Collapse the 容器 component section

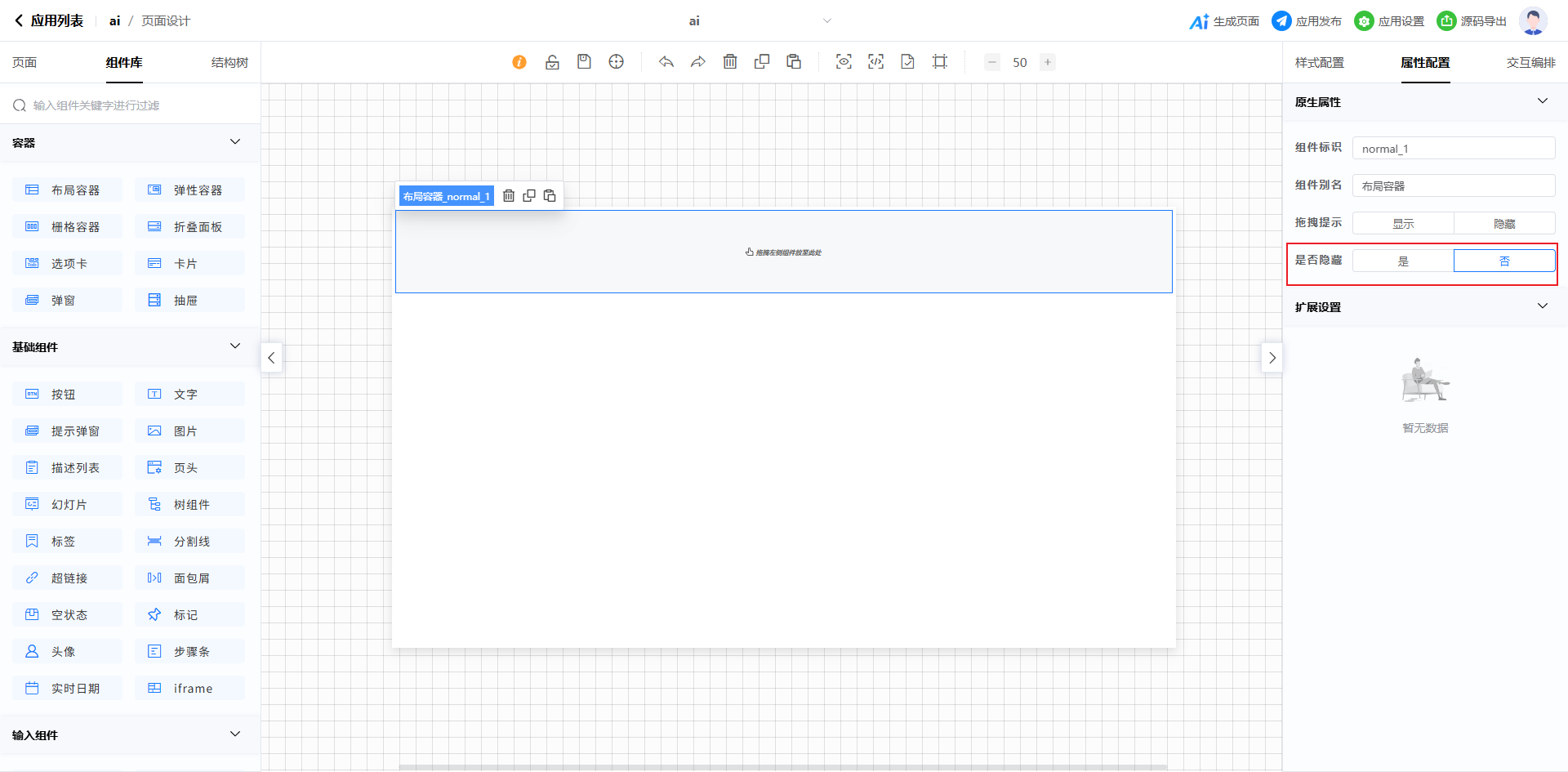(235, 142)
